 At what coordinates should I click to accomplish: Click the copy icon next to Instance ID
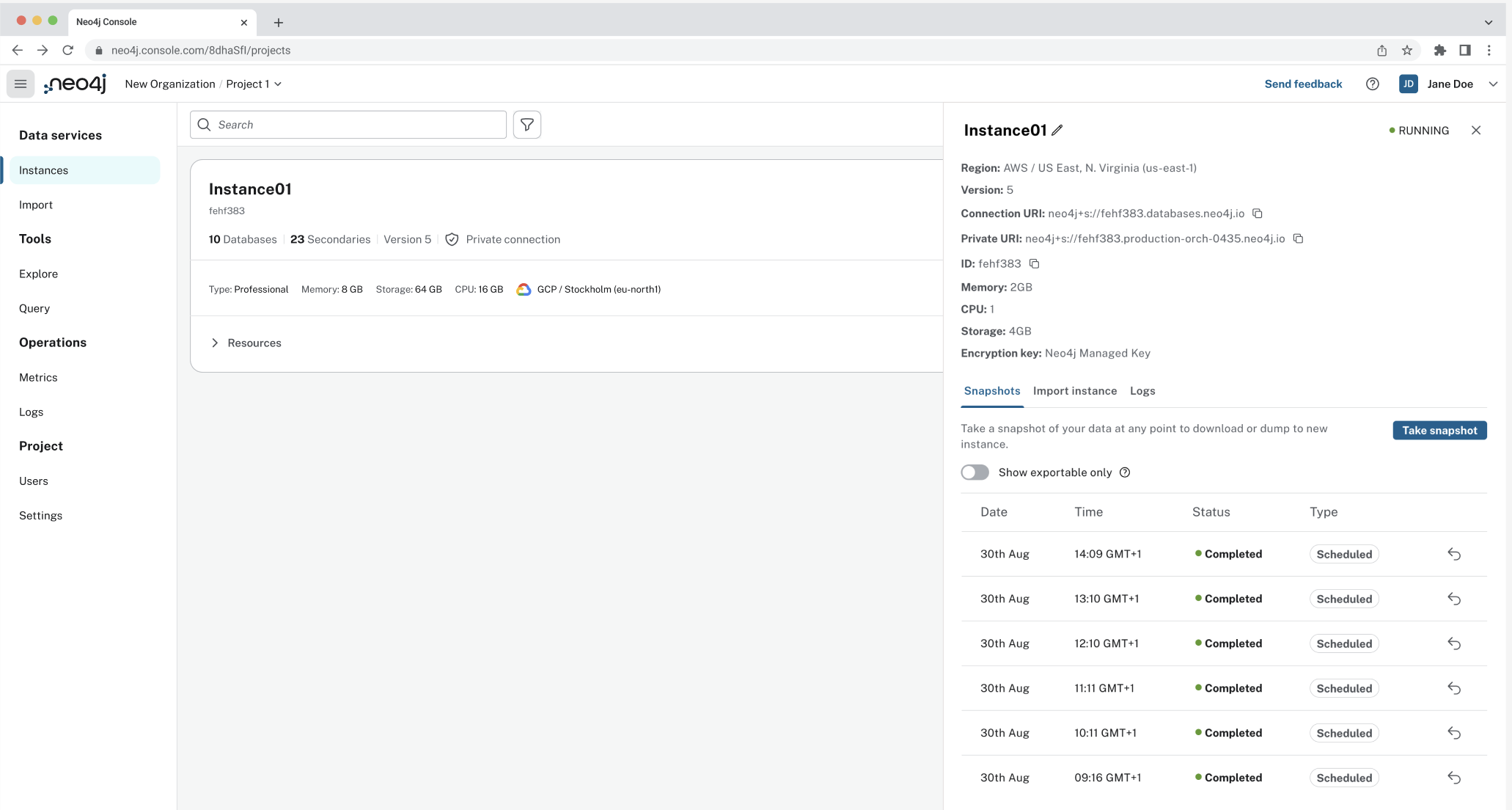[x=1034, y=263]
